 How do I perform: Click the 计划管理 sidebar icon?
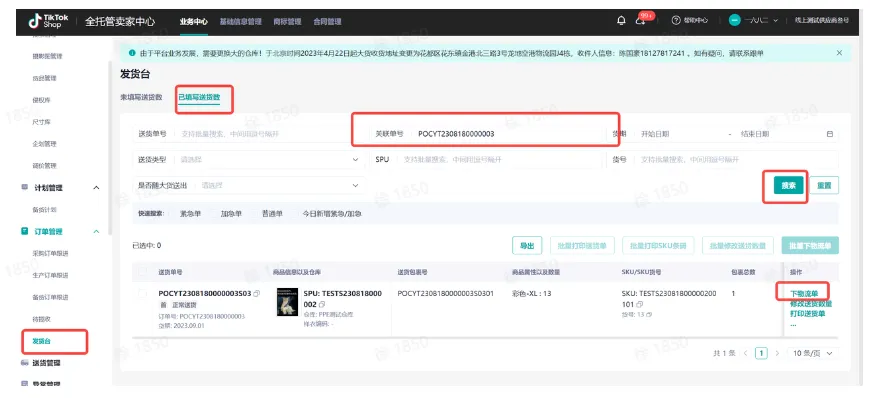click(x=25, y=188)
